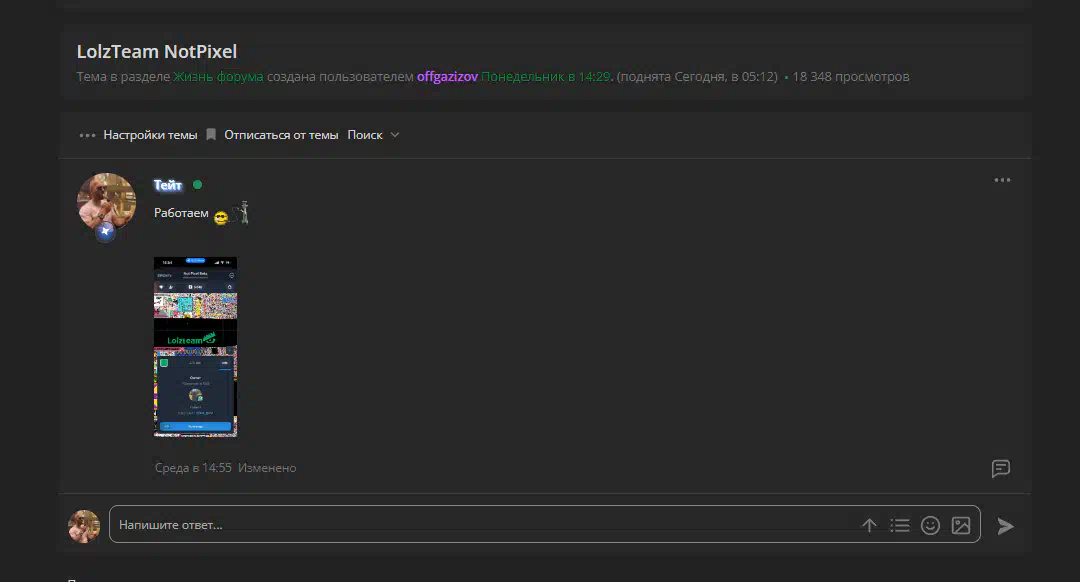This screenshot has width=1080, height=582.
Task: Click Тейт's avatar on the post
Action: (x=106, y=202)
